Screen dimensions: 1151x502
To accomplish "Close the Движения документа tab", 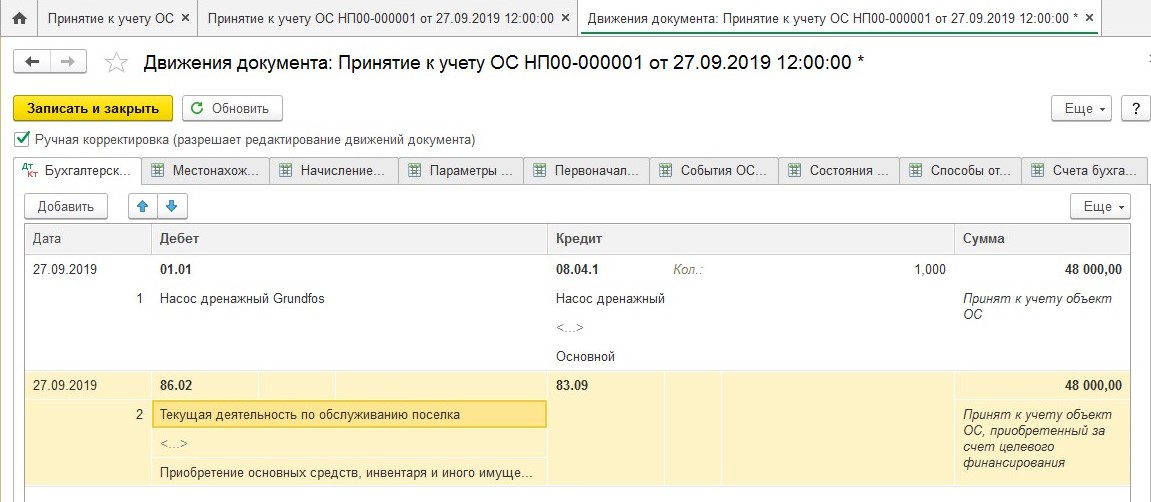I will (x=1089, y=18).
